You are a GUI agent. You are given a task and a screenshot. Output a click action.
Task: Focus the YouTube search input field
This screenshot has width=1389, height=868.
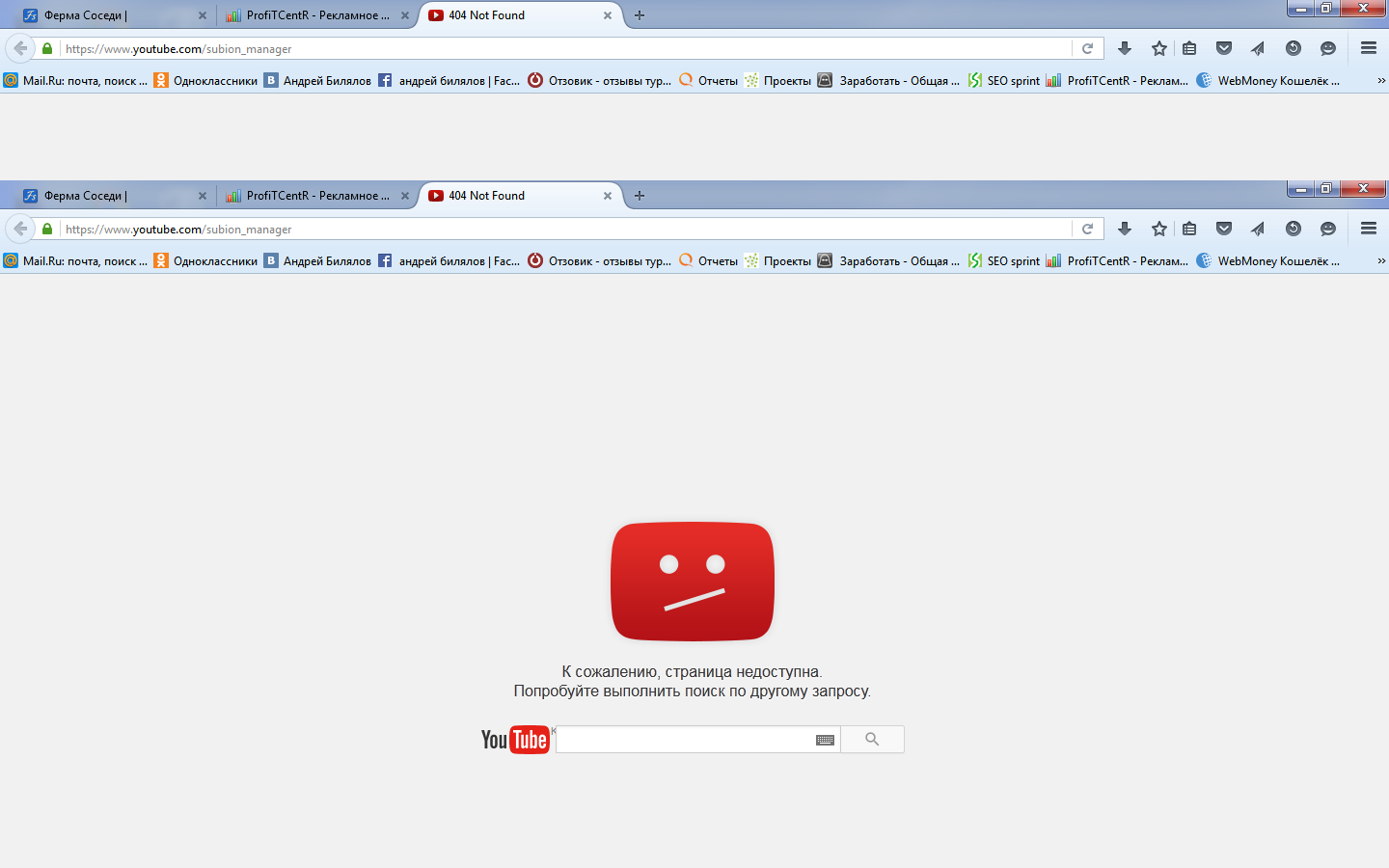coord(685,740)
